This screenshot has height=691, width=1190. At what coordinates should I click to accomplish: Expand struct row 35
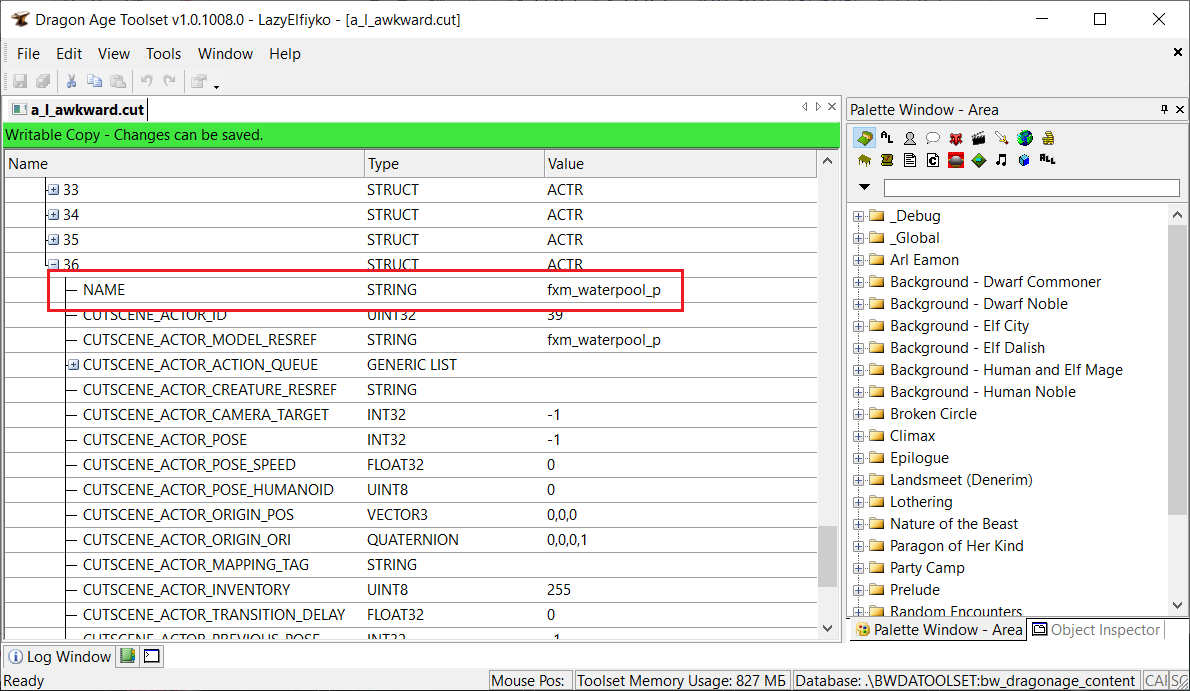53,240
